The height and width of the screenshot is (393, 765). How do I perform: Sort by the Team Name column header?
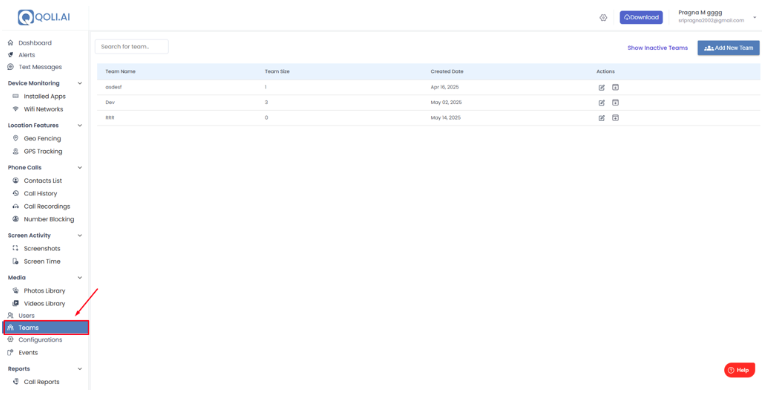(x=121, y=72)
